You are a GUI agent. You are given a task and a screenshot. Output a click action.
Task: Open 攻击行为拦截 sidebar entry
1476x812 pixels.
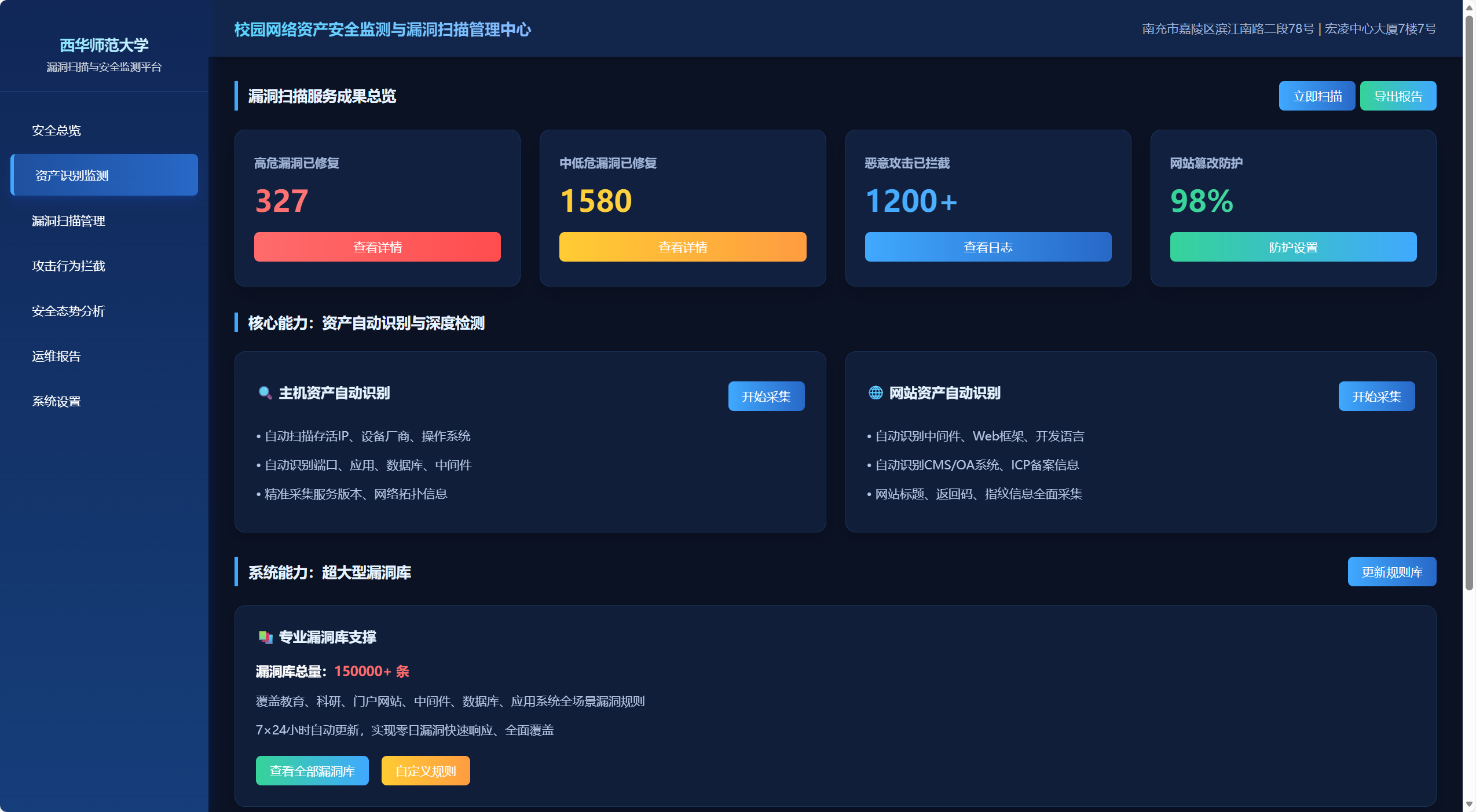pos(104,266)
